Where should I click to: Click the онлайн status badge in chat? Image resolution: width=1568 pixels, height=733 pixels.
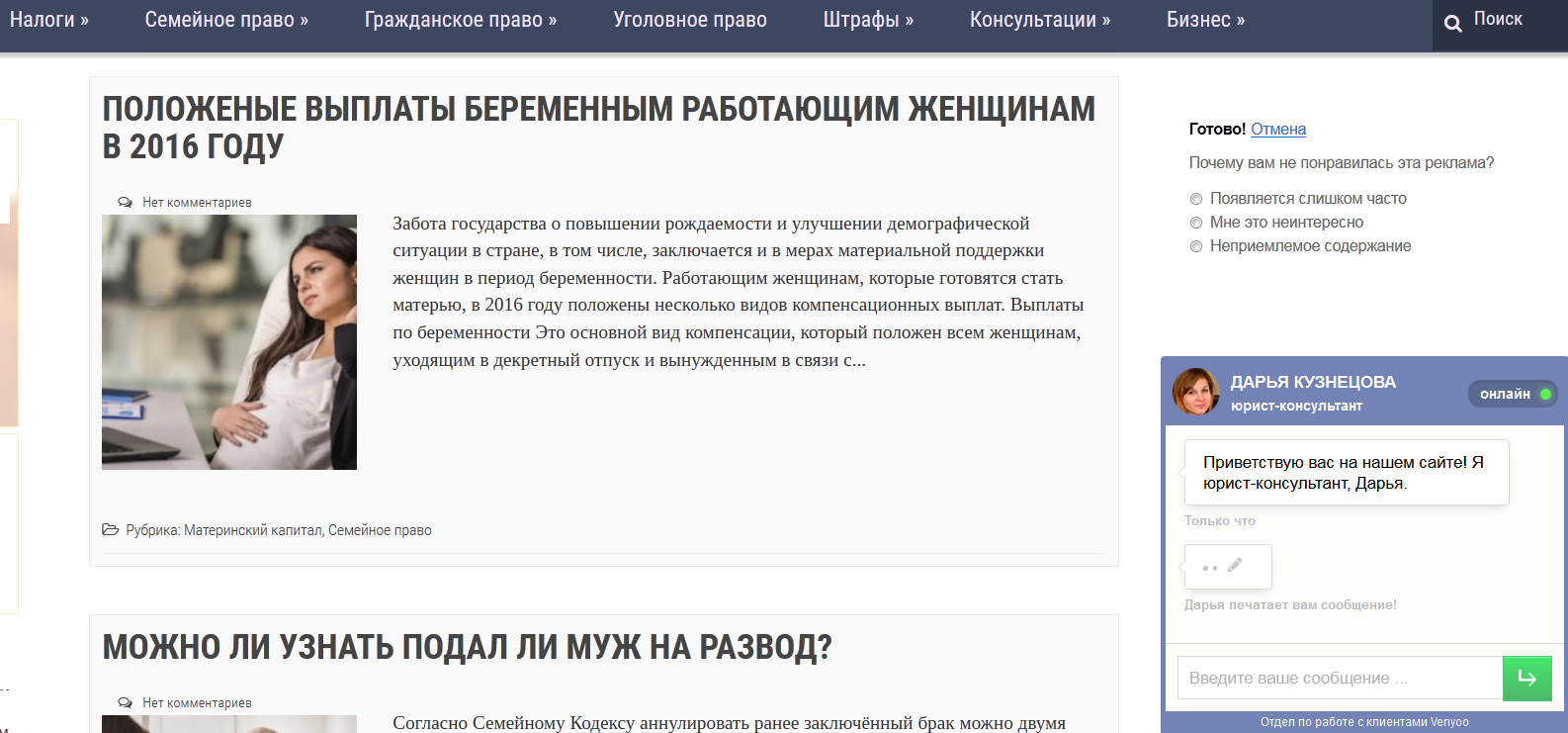point(1513,394)
